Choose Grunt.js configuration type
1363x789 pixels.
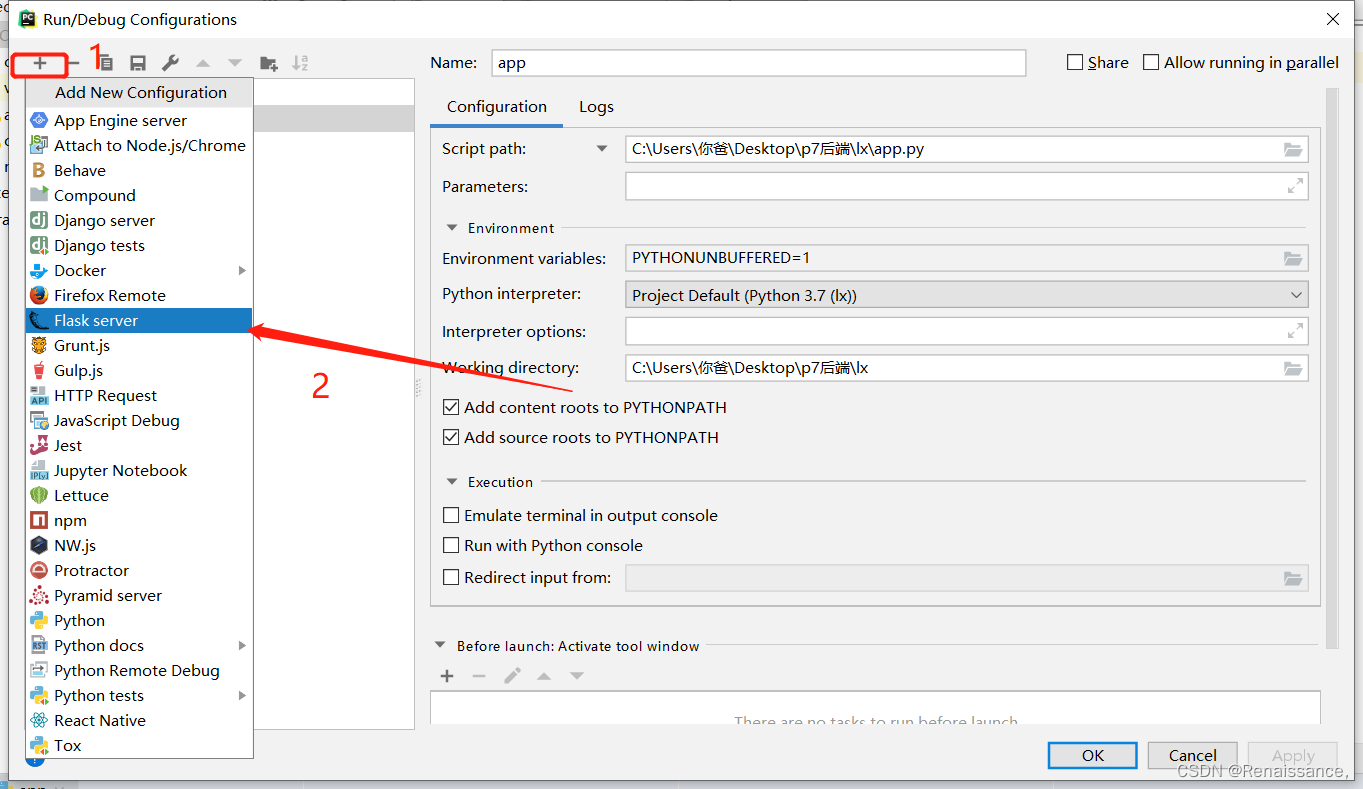pyautogui.click(x=139, y=345)
